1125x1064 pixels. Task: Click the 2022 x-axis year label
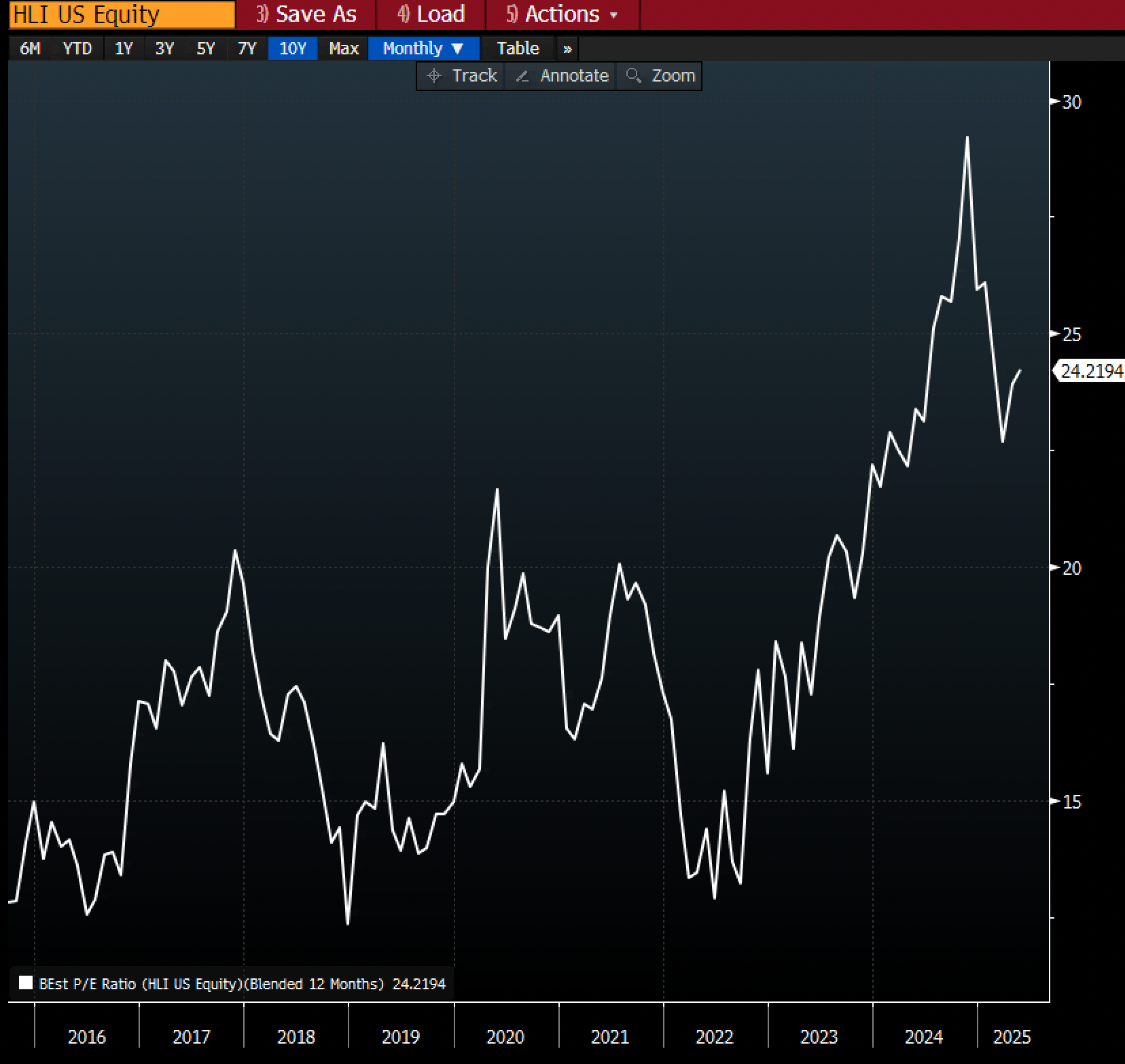[x=715, y=1037]
